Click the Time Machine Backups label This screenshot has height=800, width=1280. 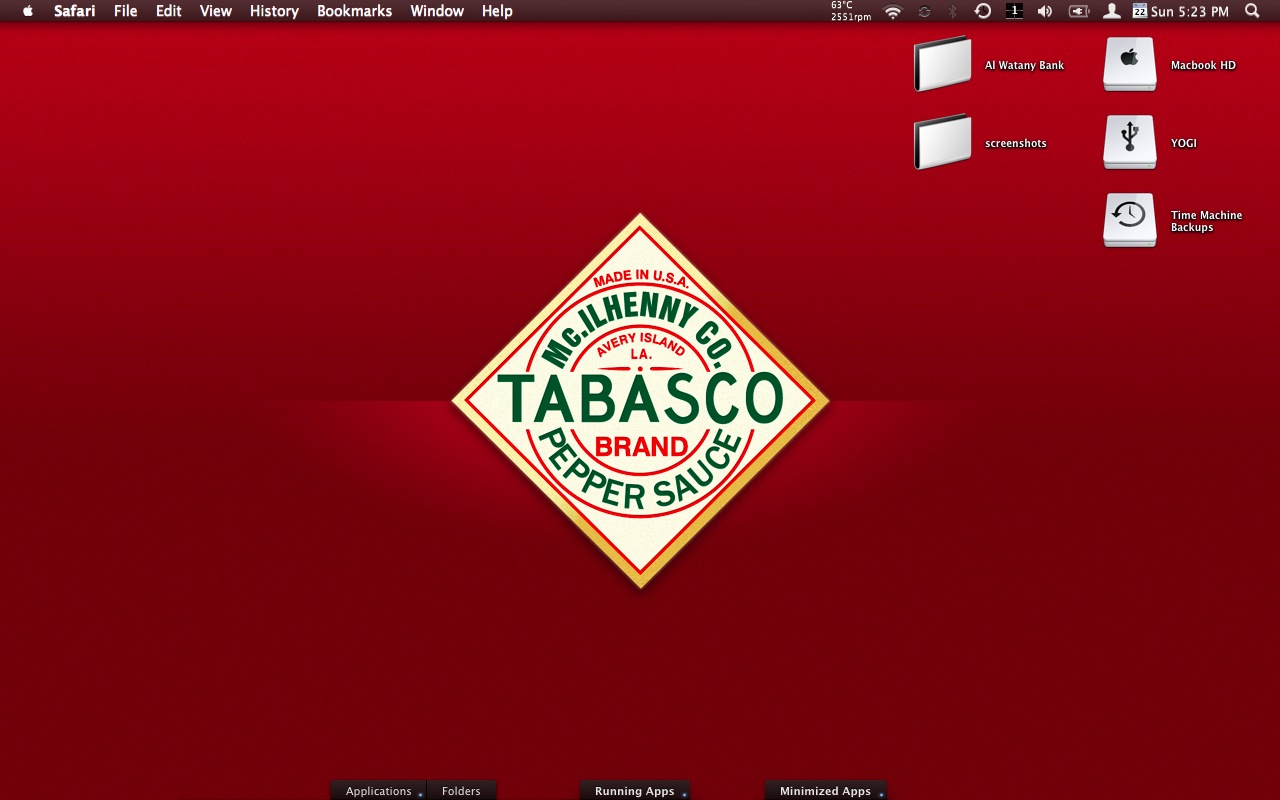click(x=1206, y=221)
